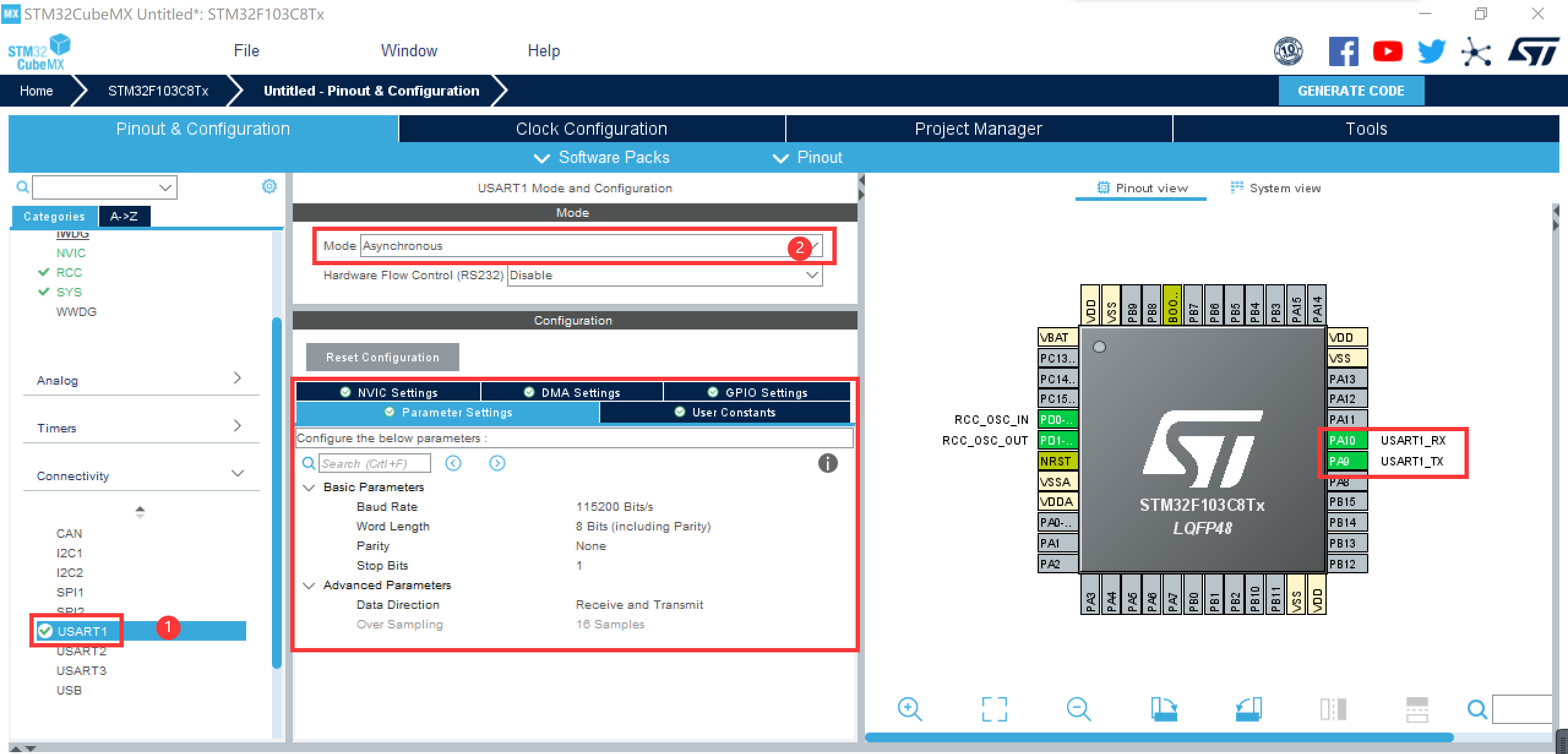Click the pin search box under the chip
Image resolution: width=1568 pixels, height=754 pixels.
1522,709
